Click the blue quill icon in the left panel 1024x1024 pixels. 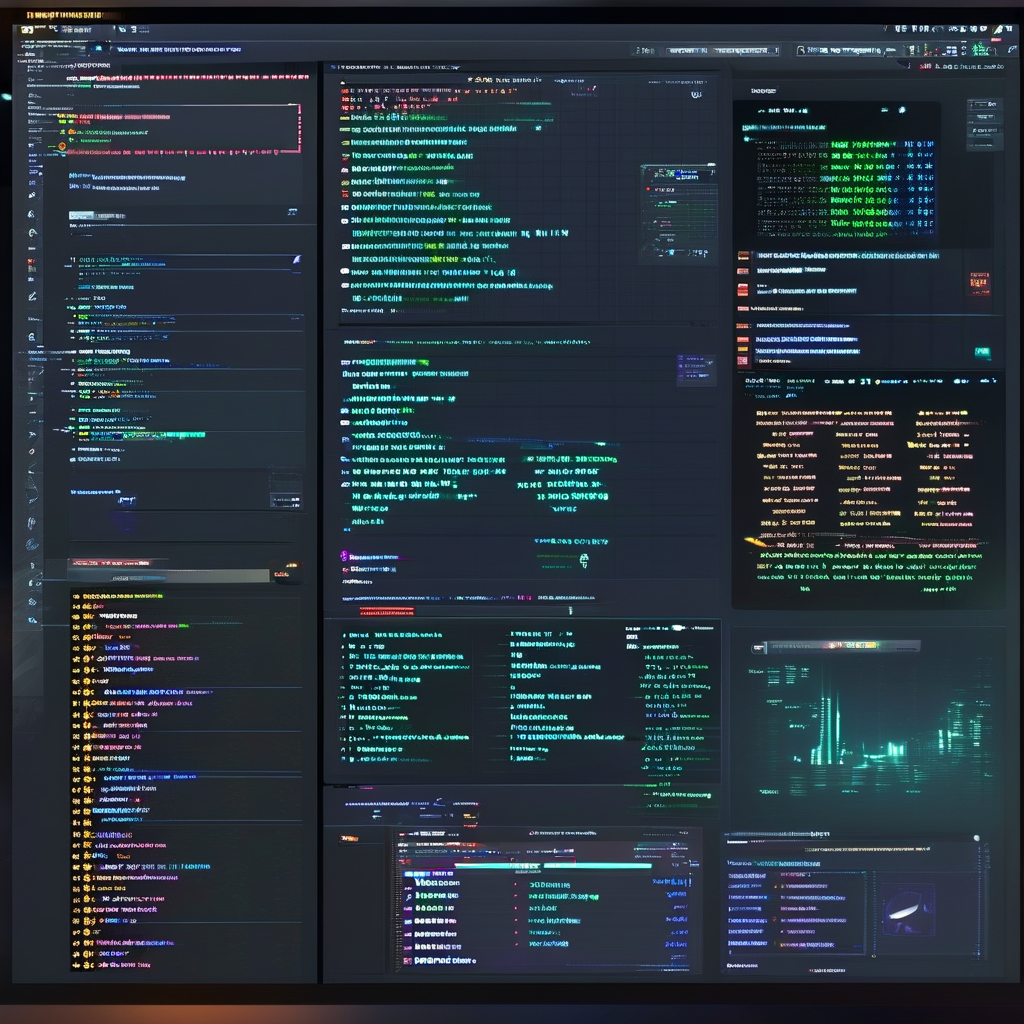[296, 259]
